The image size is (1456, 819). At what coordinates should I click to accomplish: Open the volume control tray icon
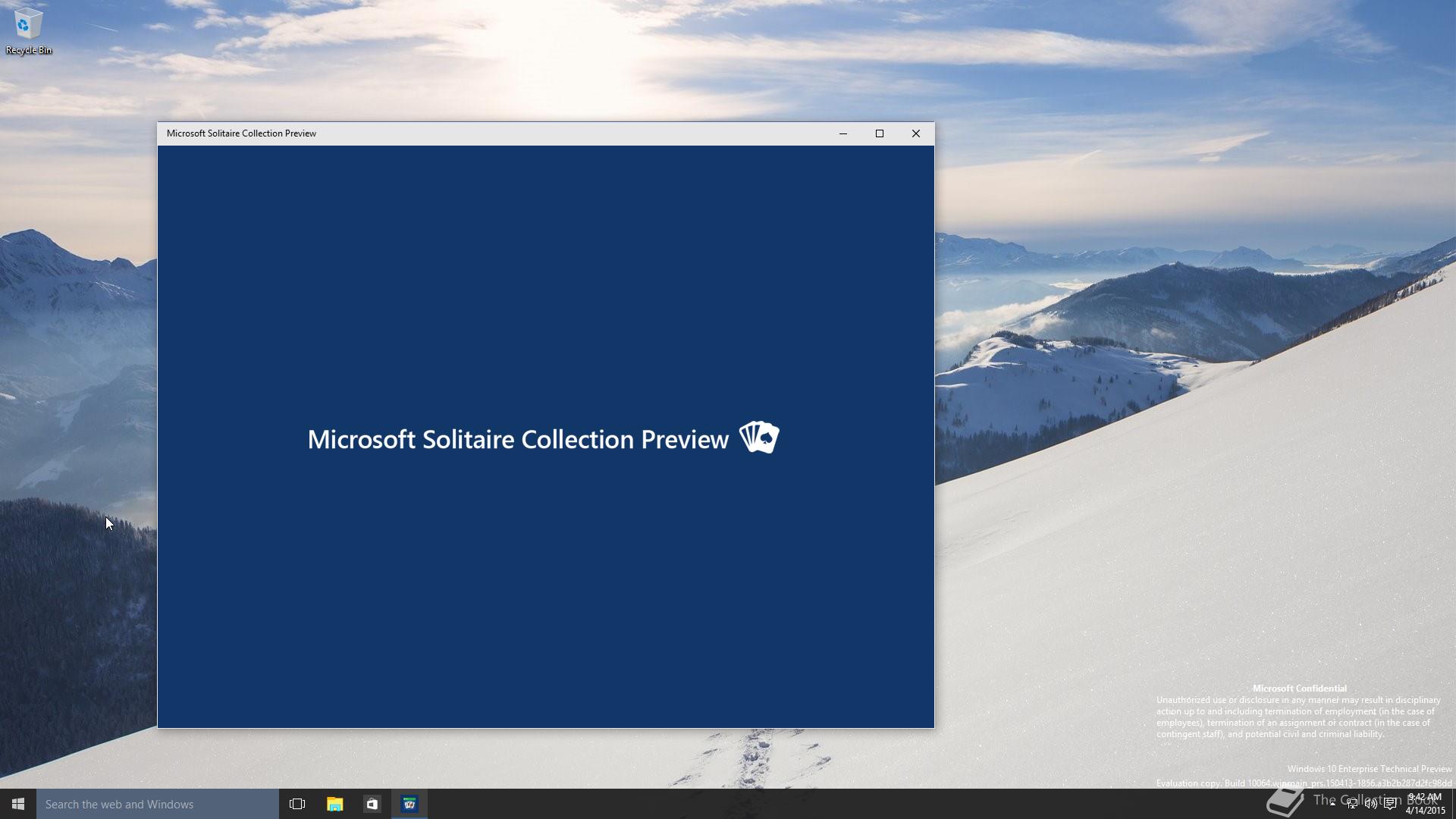[1371, 804]
